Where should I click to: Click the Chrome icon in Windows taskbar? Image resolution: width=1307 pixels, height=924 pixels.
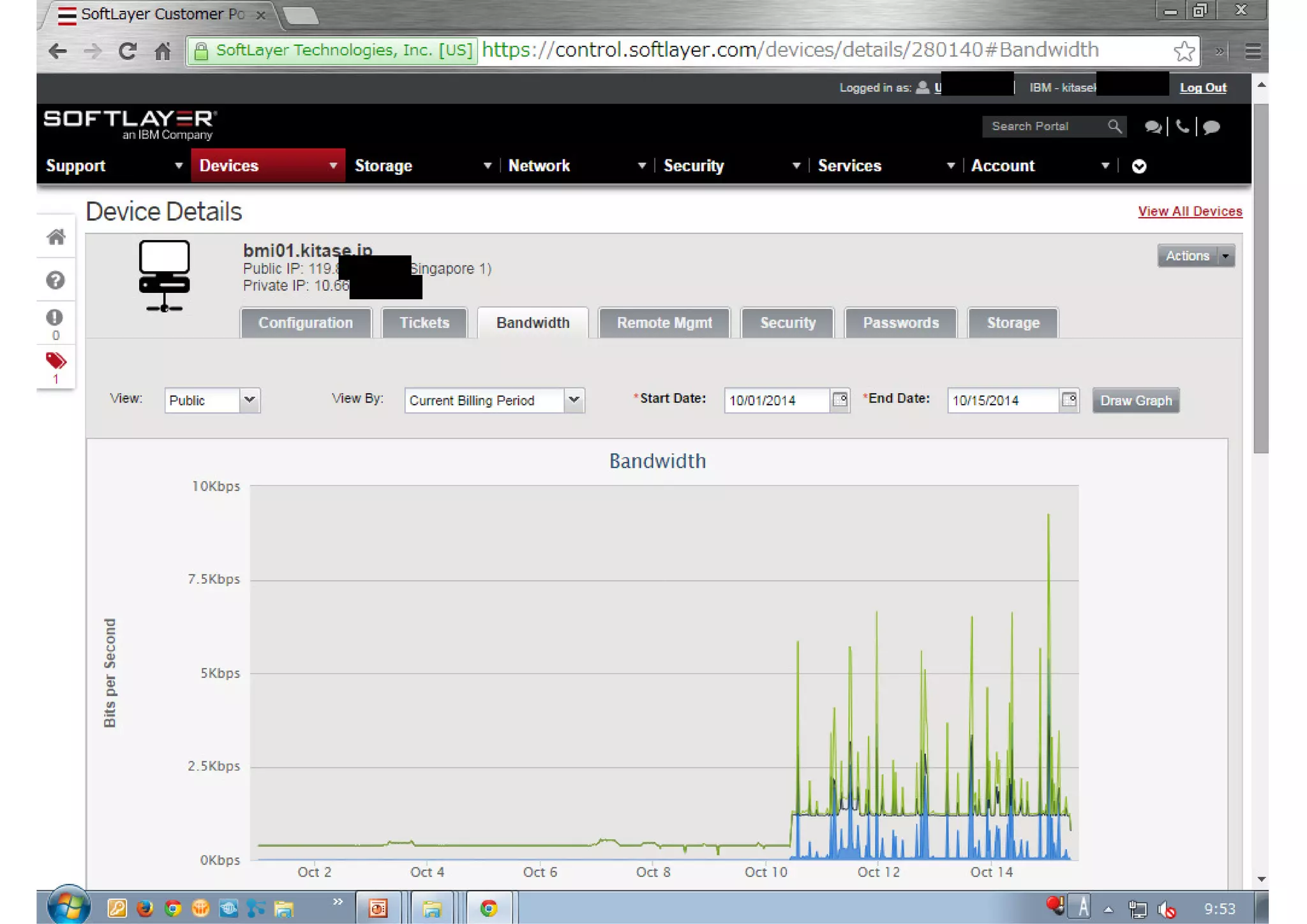[489, 908]
